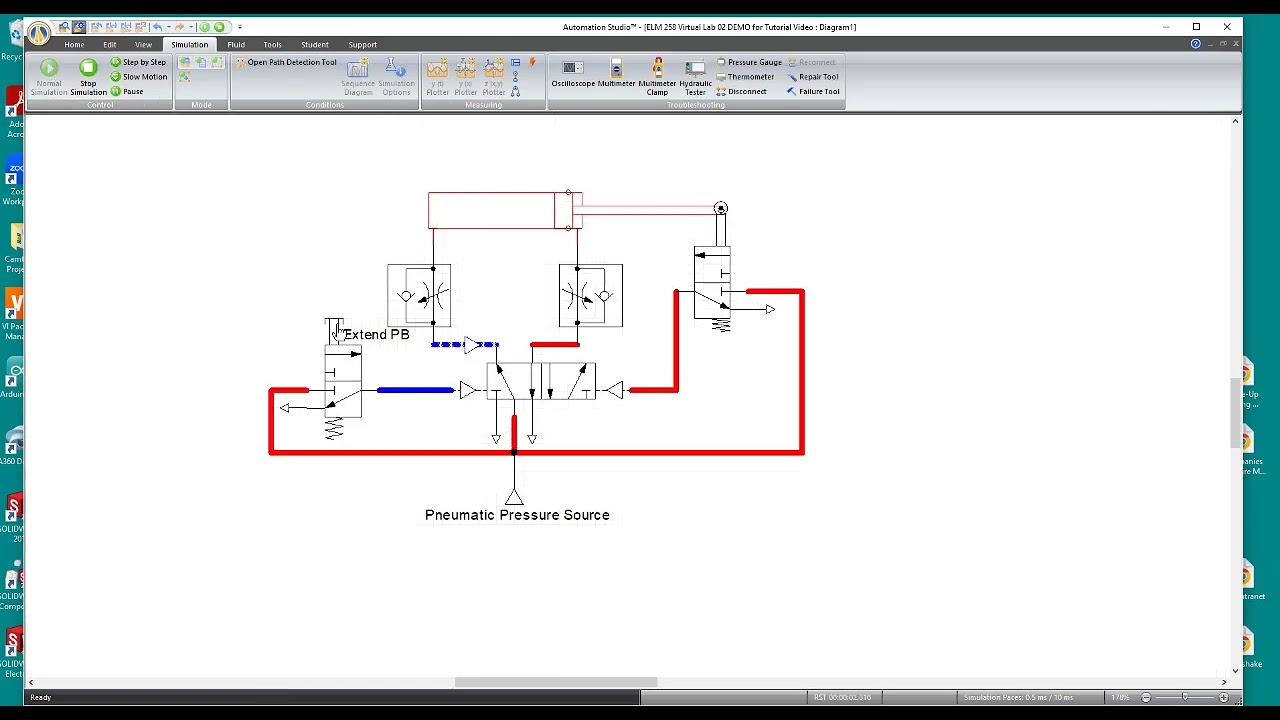Click the Redo arrow in quick access toolbar
Image resolution: width=1280 pixels, height=720 pixels.
179,27
